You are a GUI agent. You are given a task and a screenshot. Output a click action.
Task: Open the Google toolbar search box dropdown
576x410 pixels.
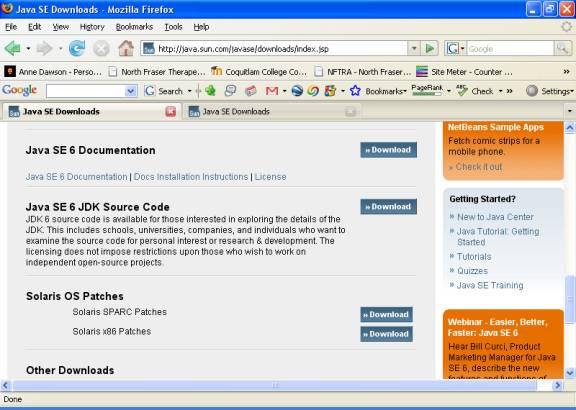(130, 91)
